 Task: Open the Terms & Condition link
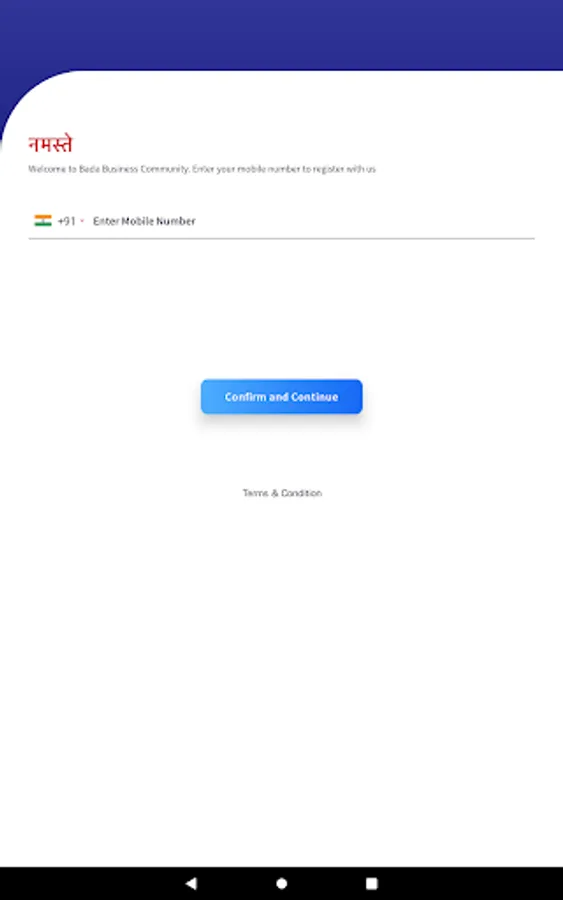(282, 493)
